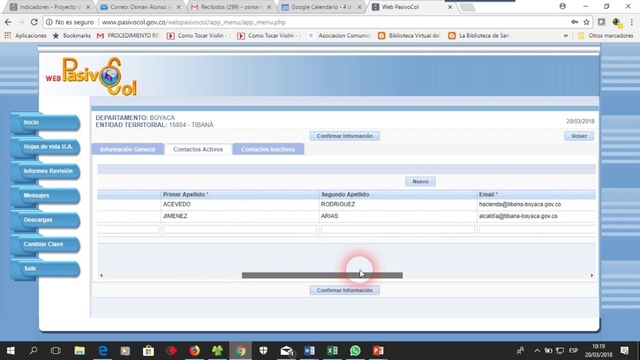Click top Confirmar Información button

click(x=344, y=136)
